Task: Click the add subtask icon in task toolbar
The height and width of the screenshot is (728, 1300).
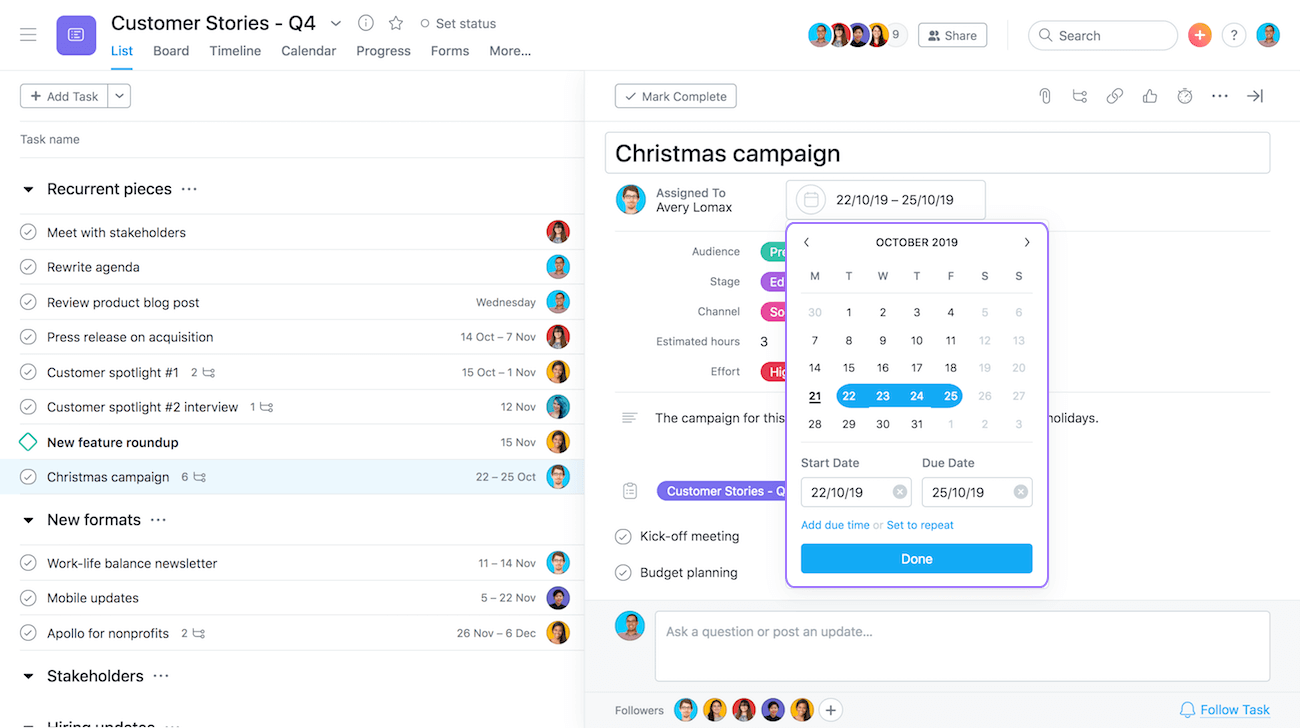Action: [x=1080, y=96]
